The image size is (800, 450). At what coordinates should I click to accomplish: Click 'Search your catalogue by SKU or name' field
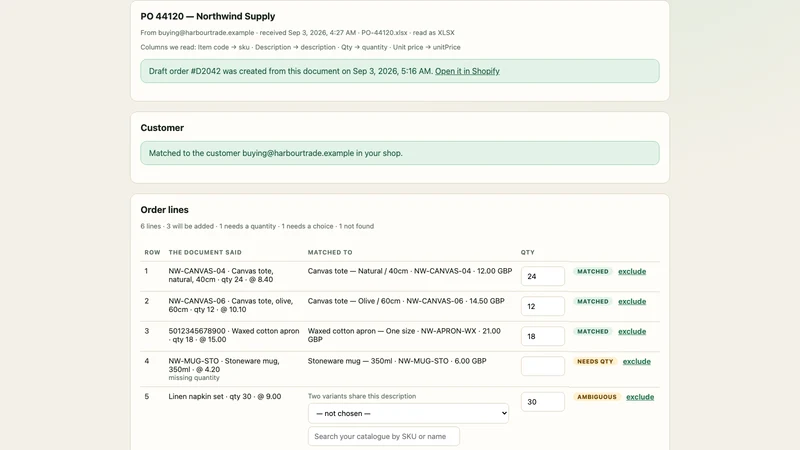pyautogui.click(x=384, y=436)
